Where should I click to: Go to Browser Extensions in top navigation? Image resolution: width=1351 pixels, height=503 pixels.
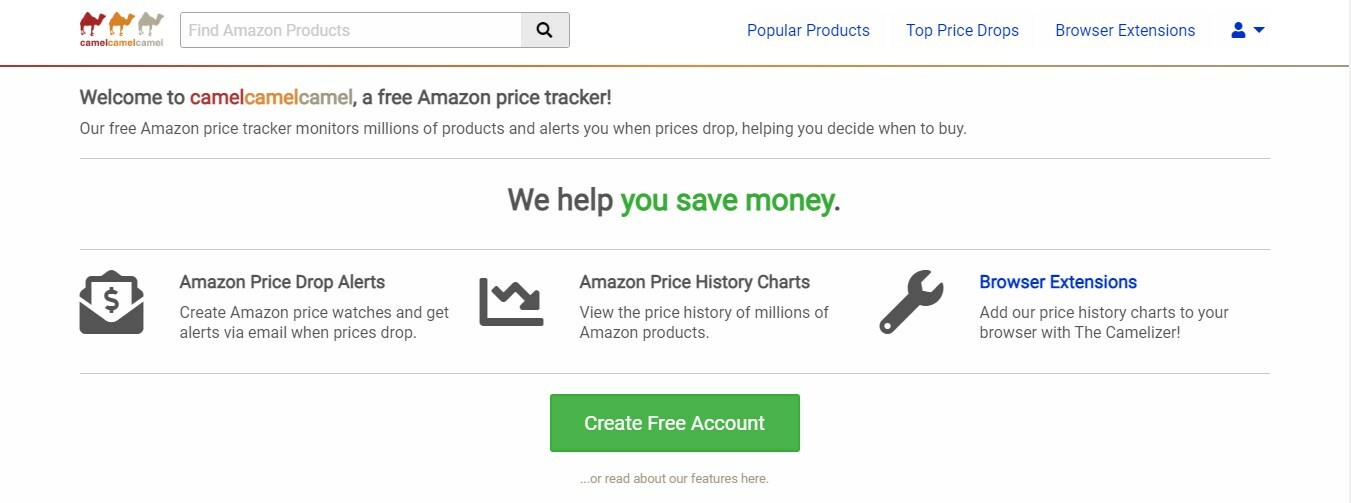[x=1125, y=30]
